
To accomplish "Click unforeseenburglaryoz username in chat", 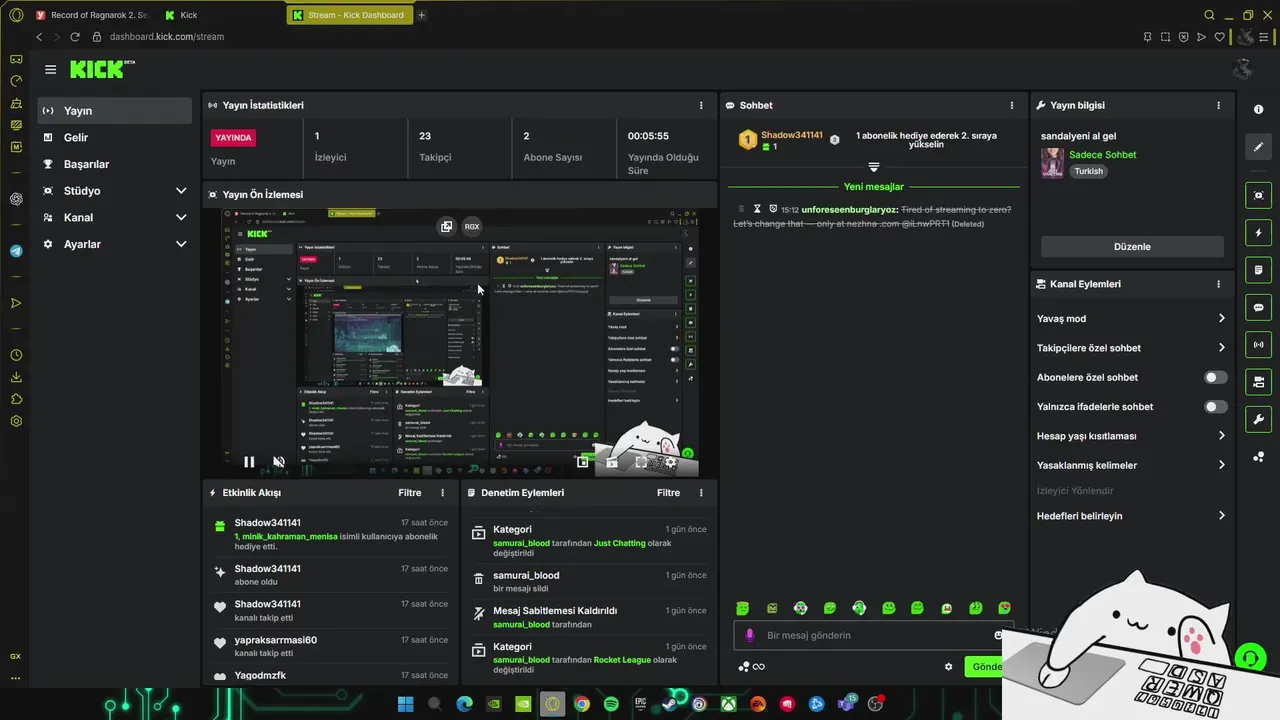I will click(849, 209).
